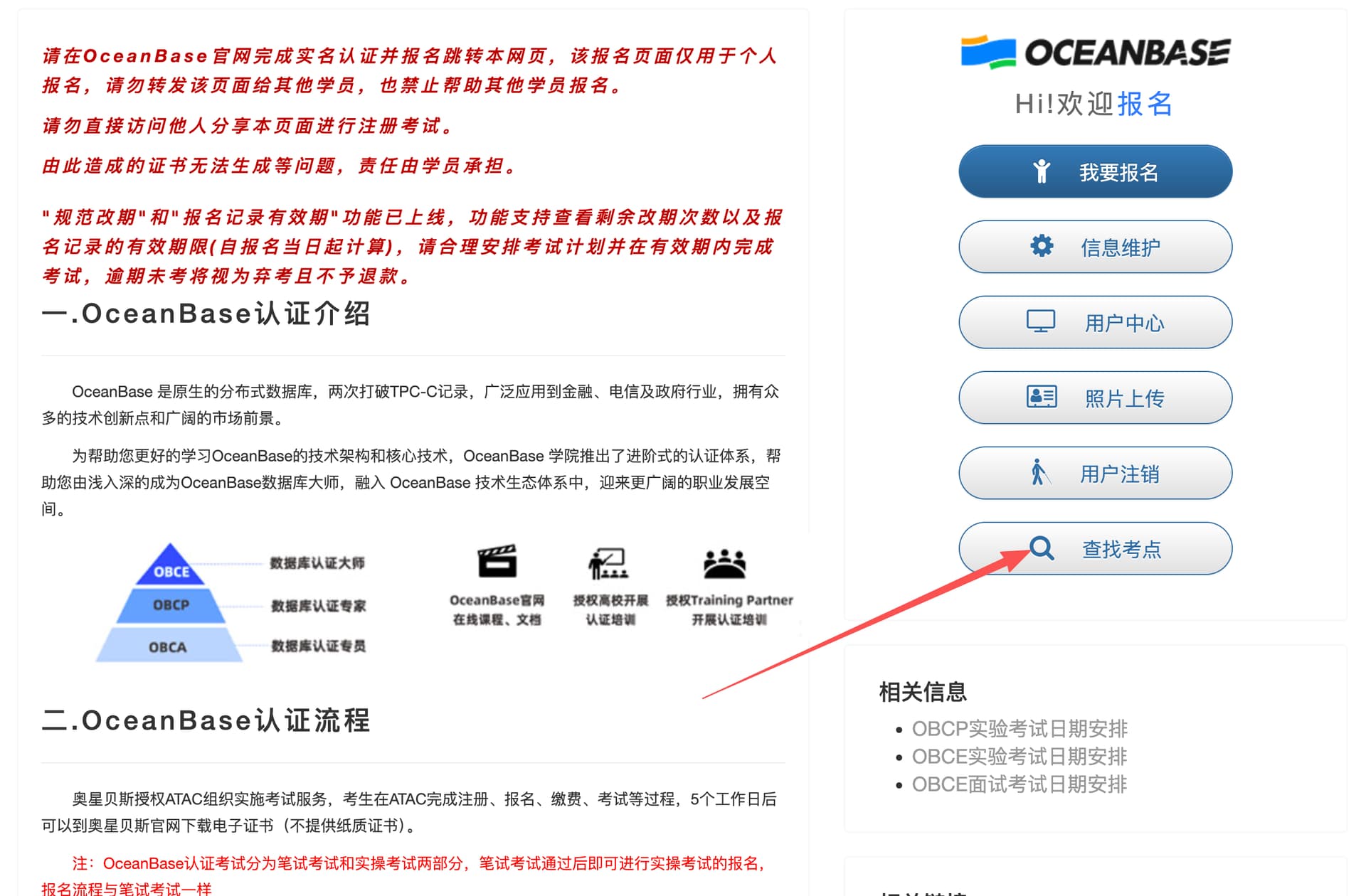Image resolution: width=1366 pixels, height=896 pixels.
Task: Open the OBCE面试考试日期安排 link
Action: tap(1019, 784)
